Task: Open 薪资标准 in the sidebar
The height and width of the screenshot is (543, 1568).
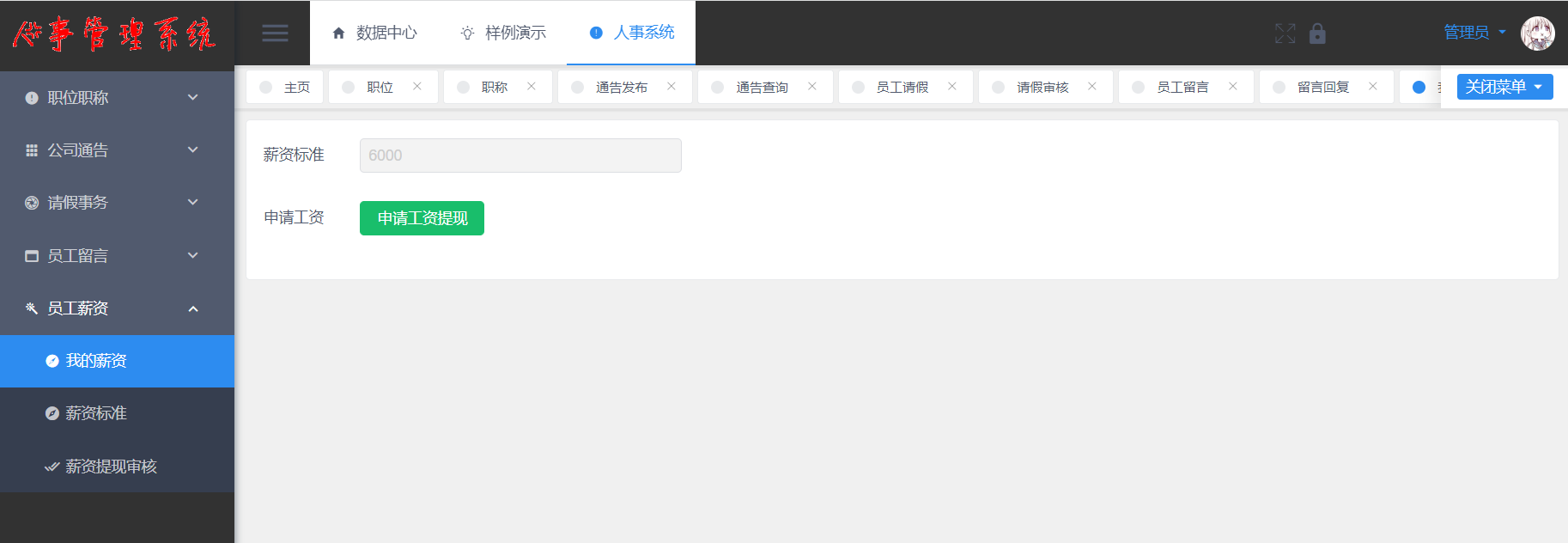Action: pyautogui.click(x=117, y=413)
